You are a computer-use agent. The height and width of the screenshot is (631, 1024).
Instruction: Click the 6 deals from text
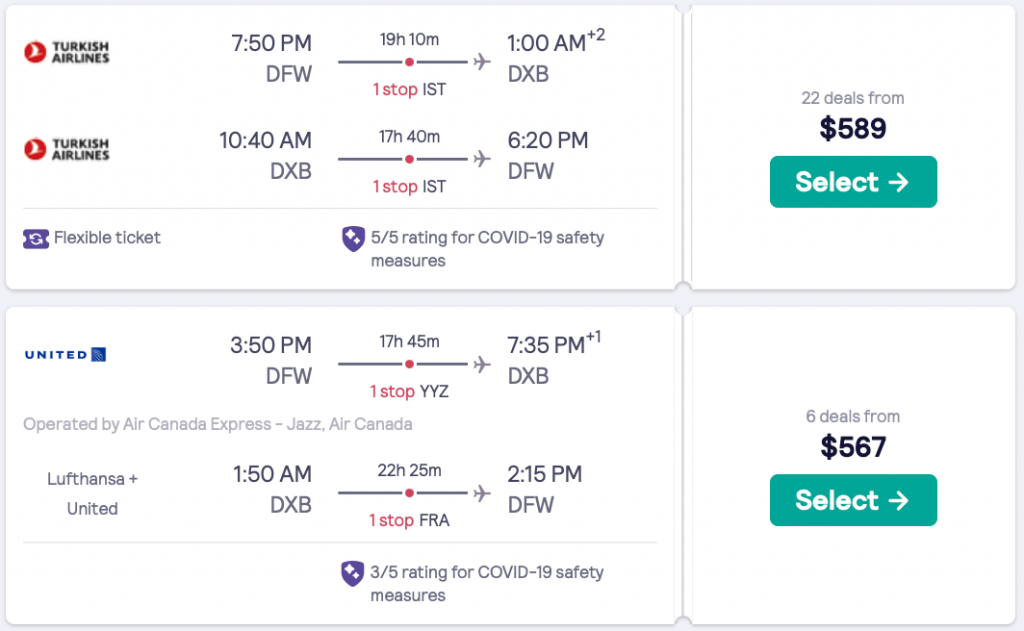click(852, 416)
